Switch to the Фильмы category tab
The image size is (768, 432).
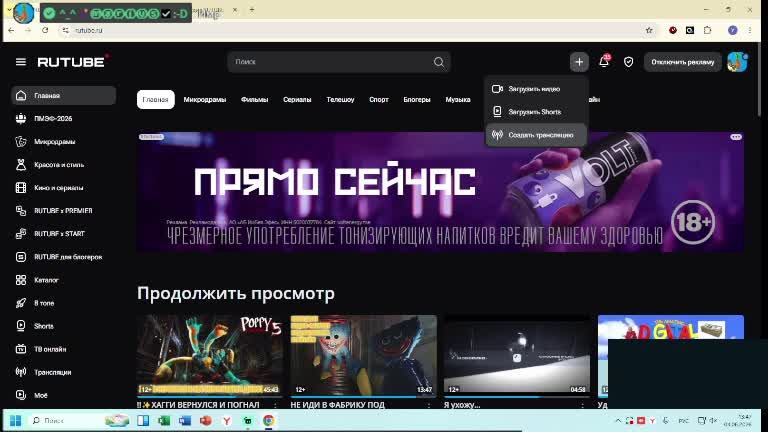coord(254,99)
